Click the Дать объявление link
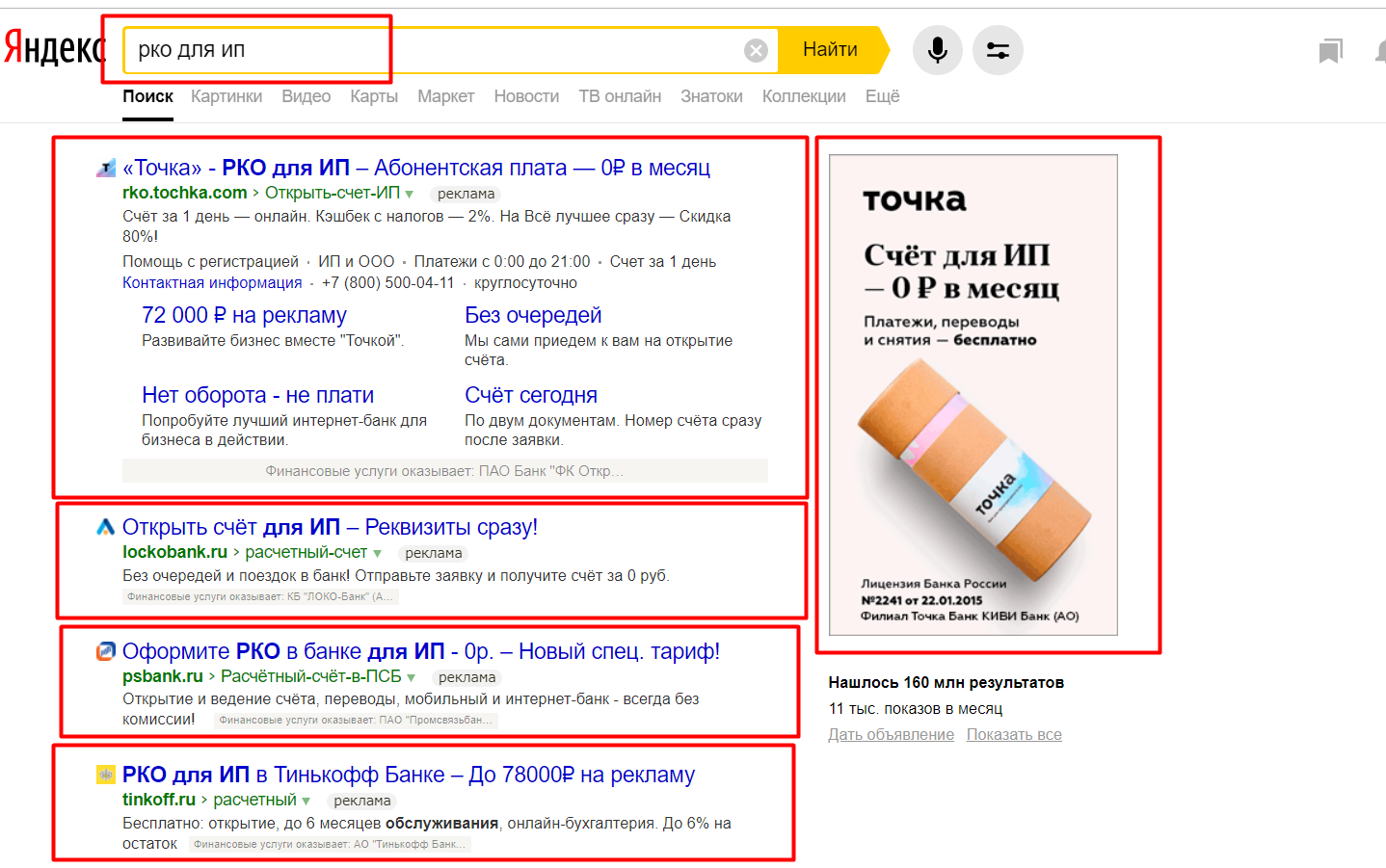This screenshot has height=868, width=1386. click(892, 734)
